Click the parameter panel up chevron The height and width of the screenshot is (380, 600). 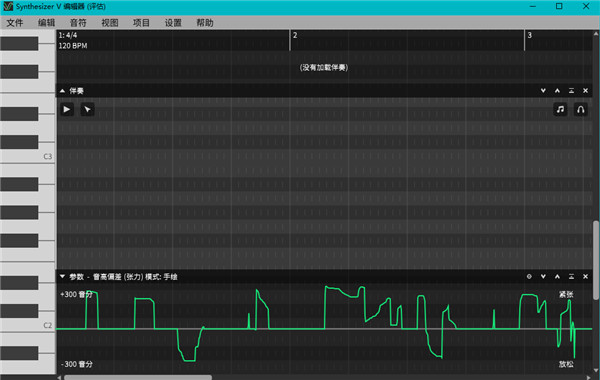(x=557, y=276)
